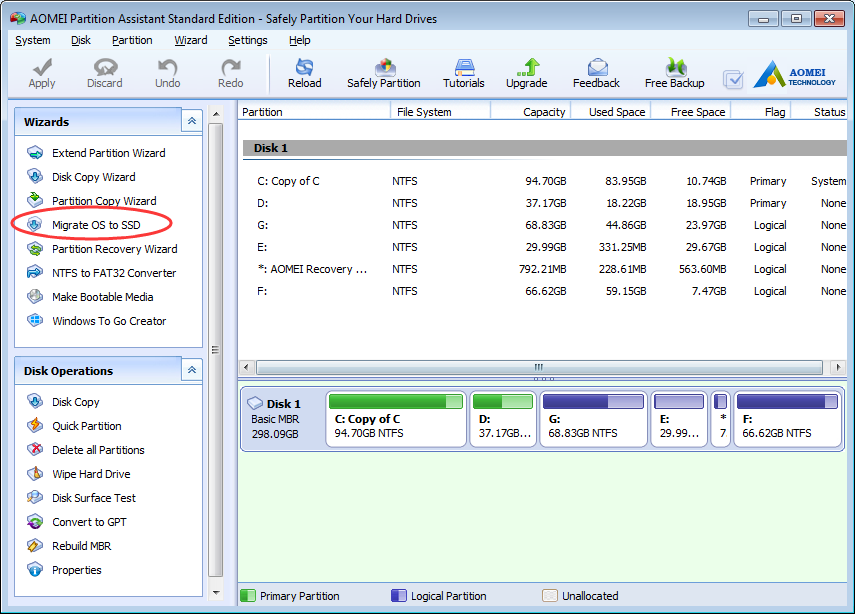
Task: Open the Disk menu
Action: click(x=81, y=40)
